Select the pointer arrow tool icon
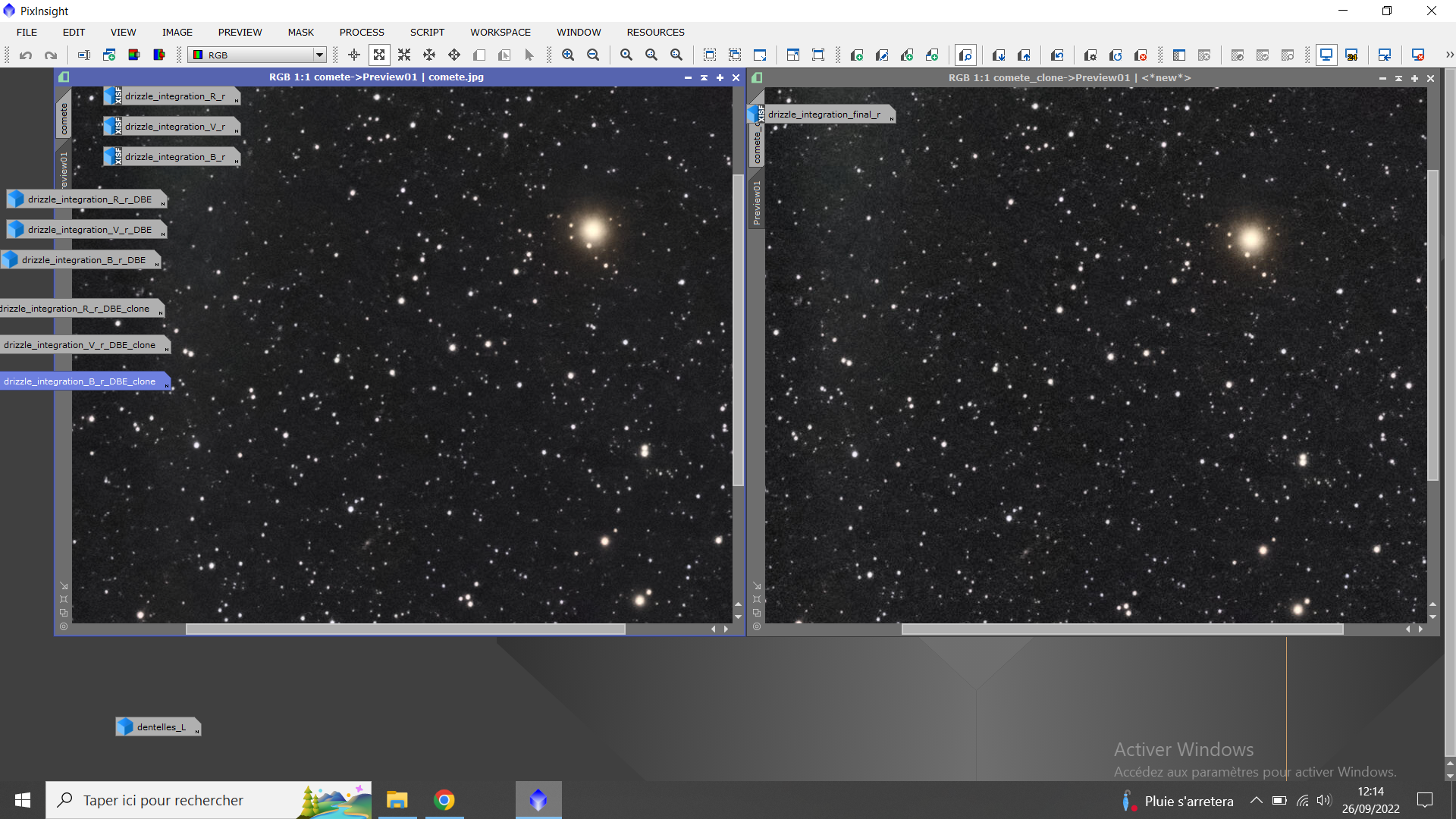Image resolution: width=1456 pixels, height=819 pixels. tap(529, 55)
